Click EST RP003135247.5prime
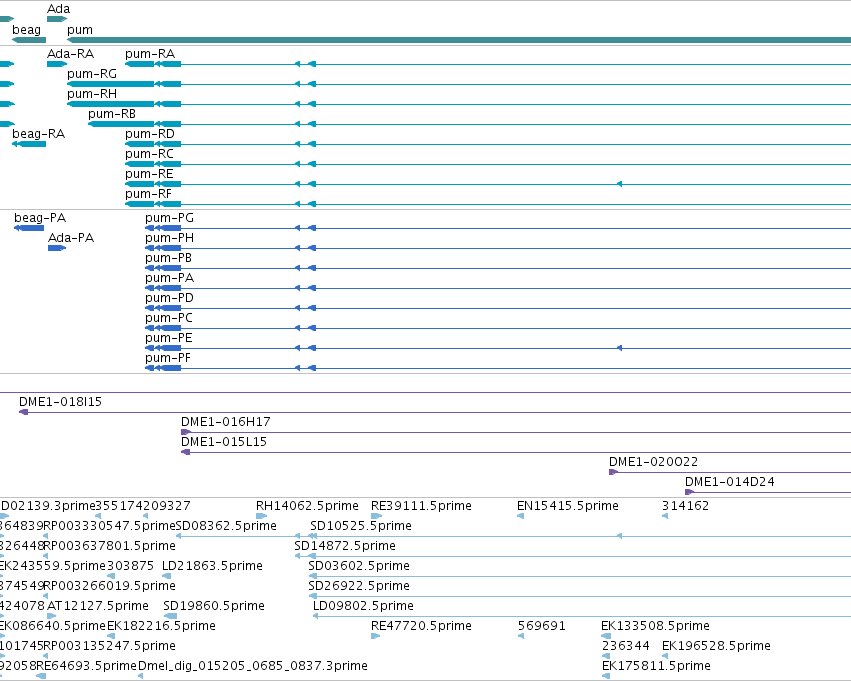Viewport: 851px width, 681px height. pos(109,646)
